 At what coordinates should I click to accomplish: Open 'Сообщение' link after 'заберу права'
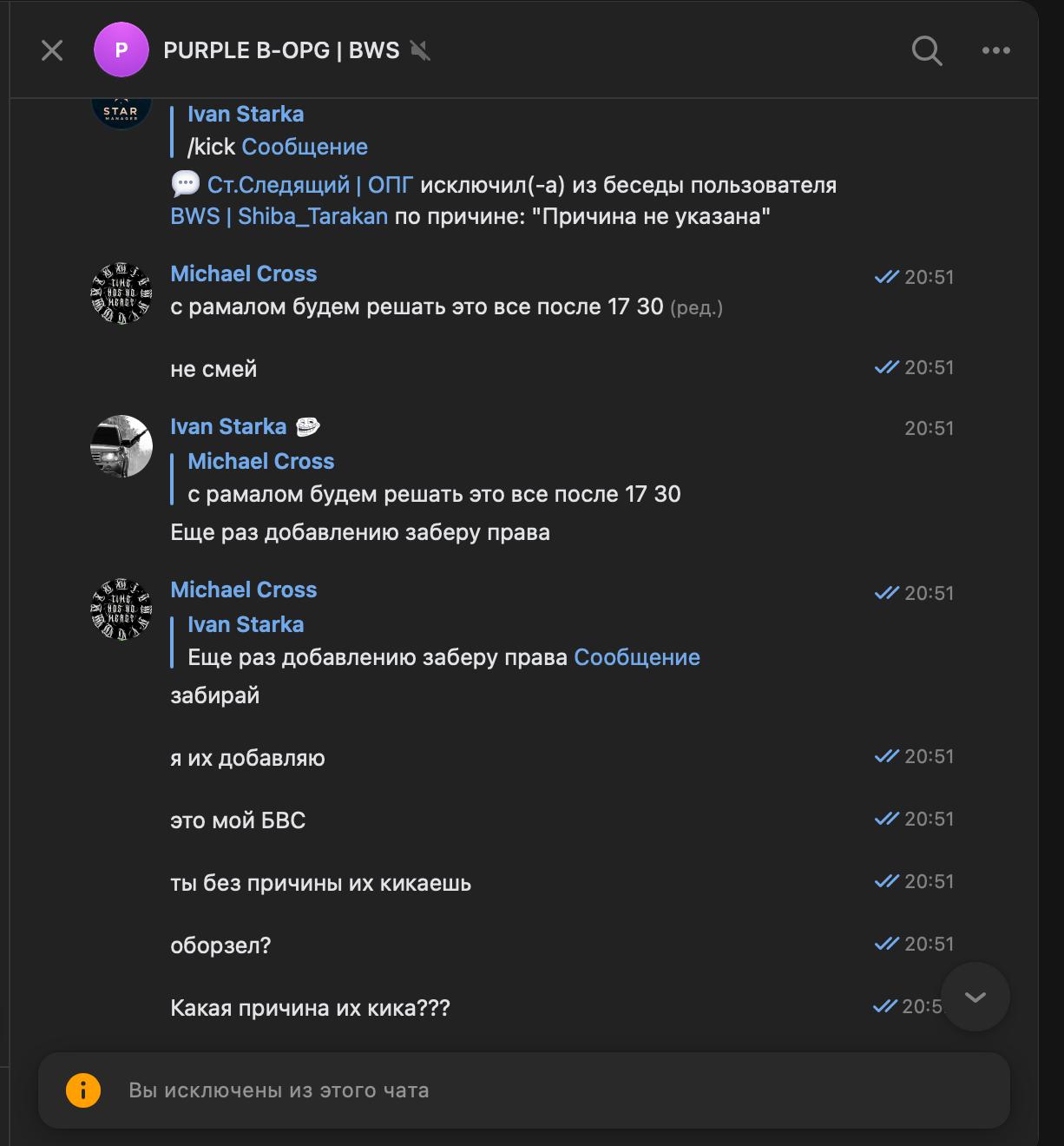[x=637, y=657]
